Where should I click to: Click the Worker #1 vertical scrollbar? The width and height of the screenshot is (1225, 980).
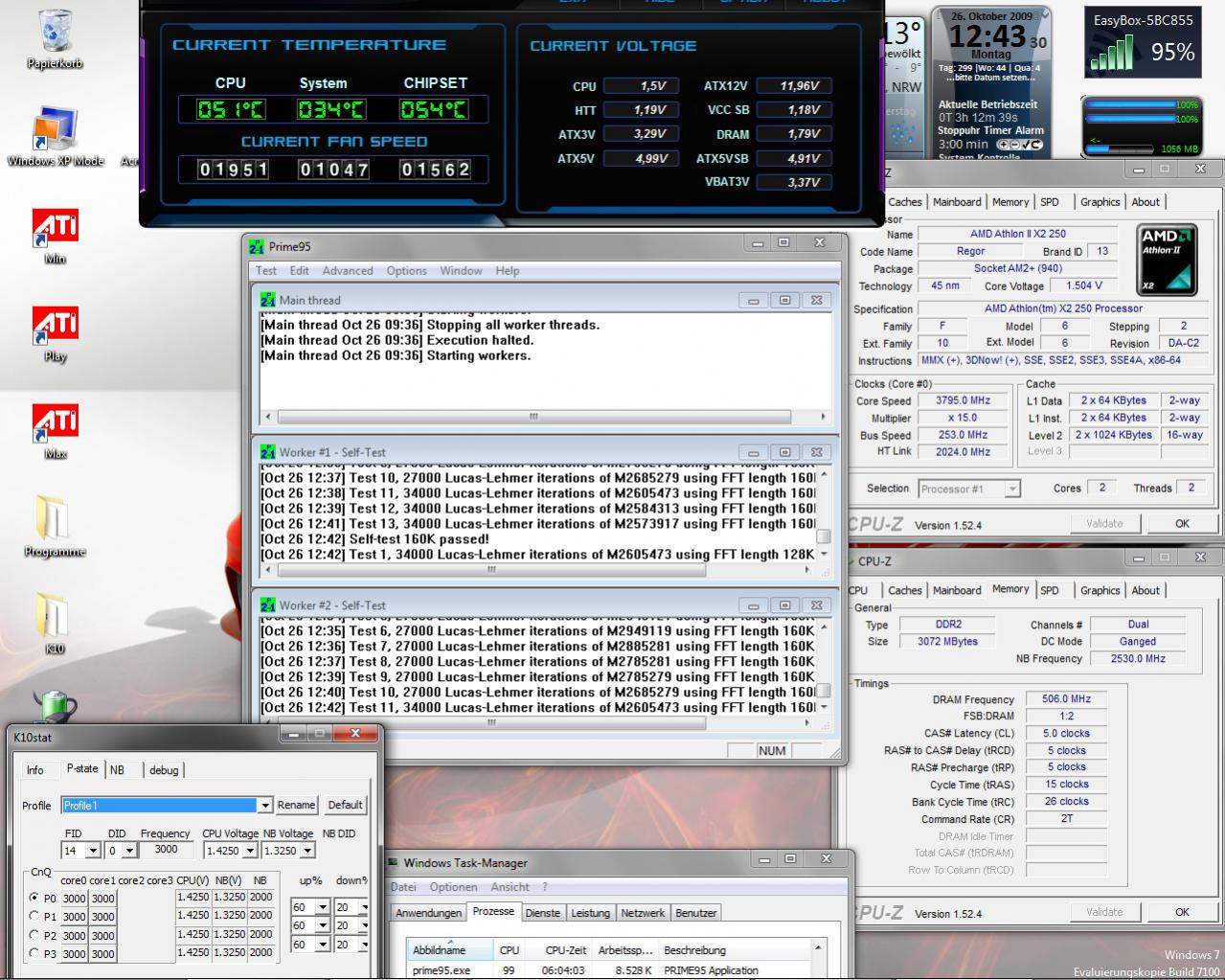(824, 516)
